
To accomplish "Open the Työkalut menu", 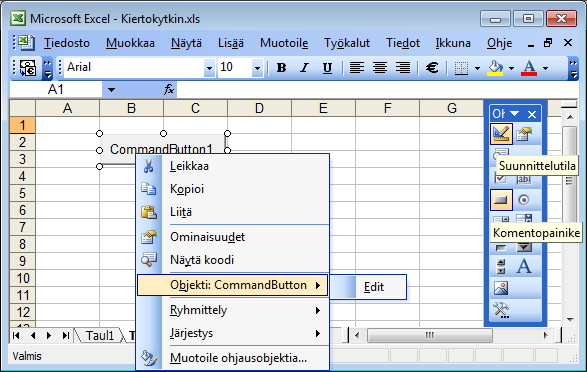I will (x=347, y=43).
